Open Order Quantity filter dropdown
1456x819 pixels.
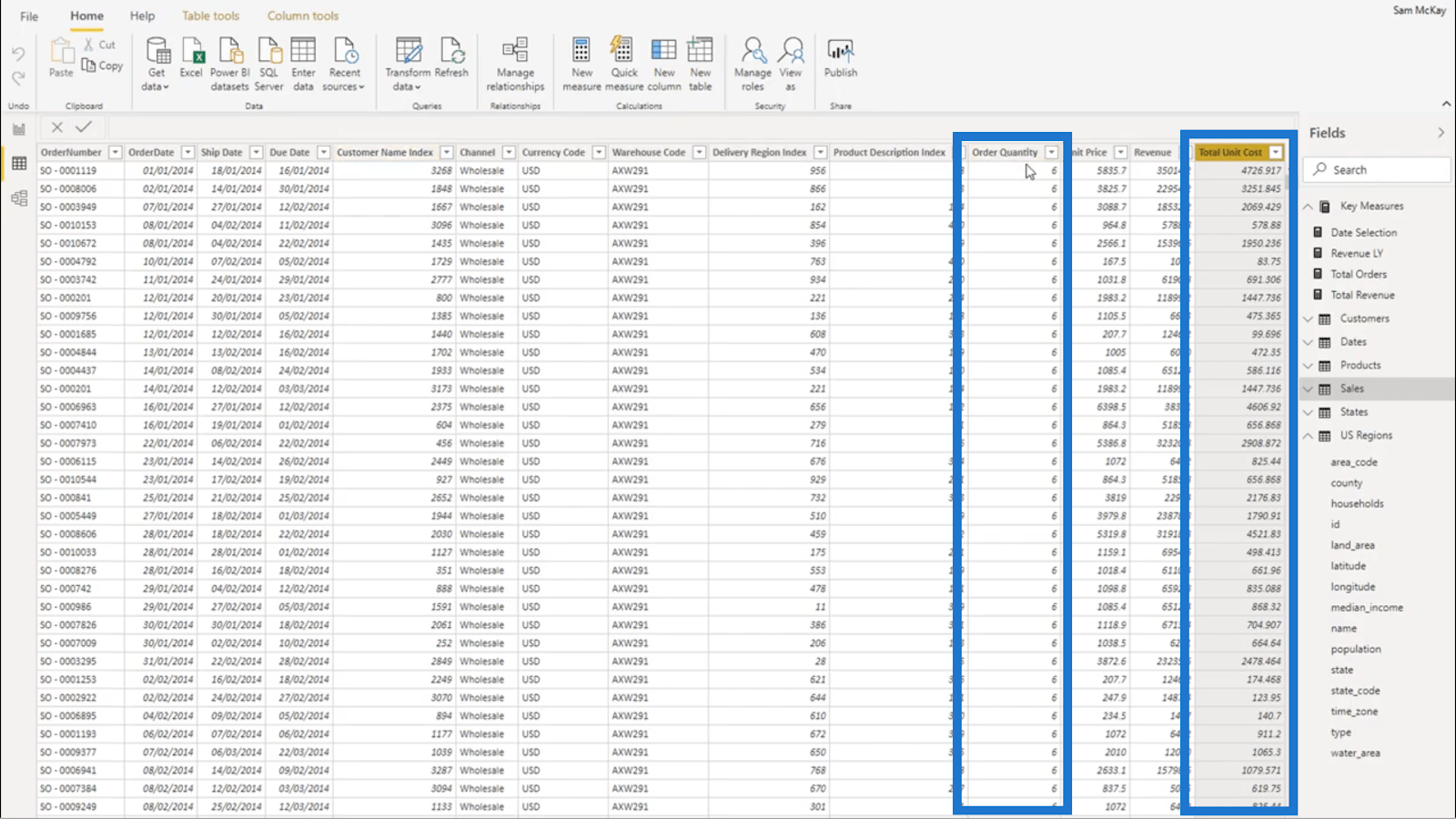(1052, 152)
